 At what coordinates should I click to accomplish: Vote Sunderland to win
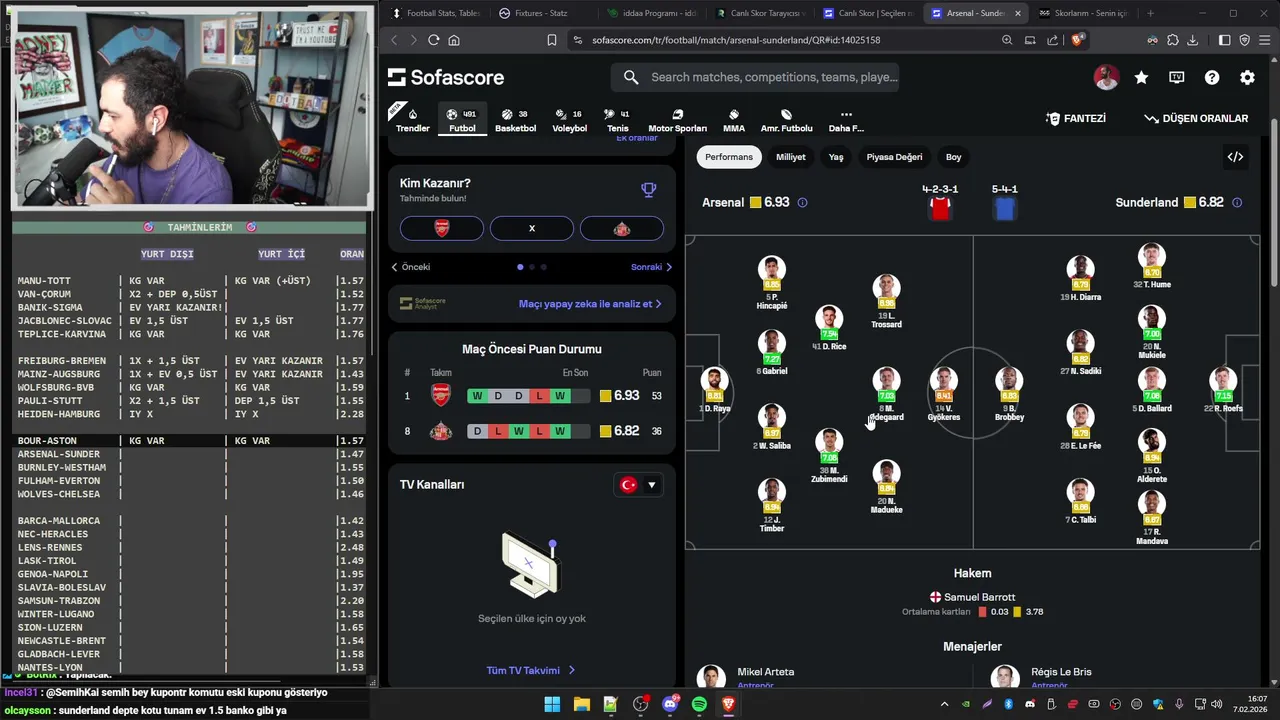(x=621, y=228)
